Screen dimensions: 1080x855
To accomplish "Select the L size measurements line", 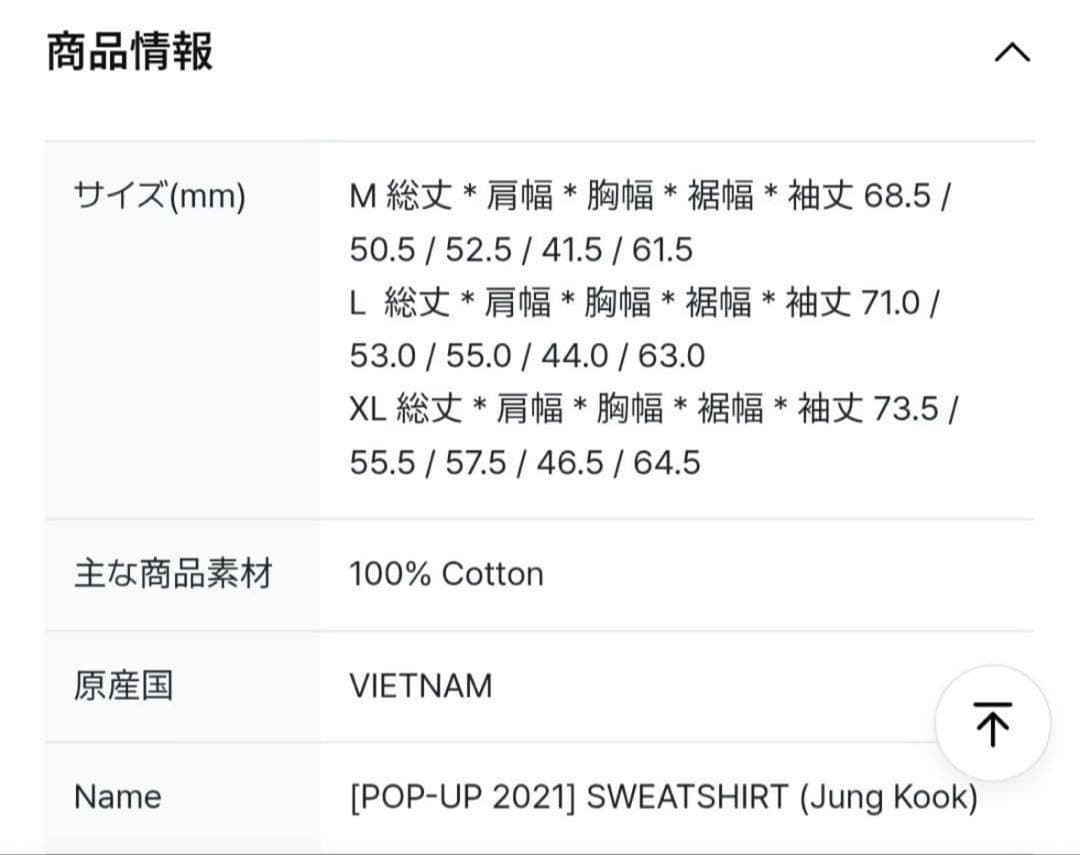I will coord(644,329).
